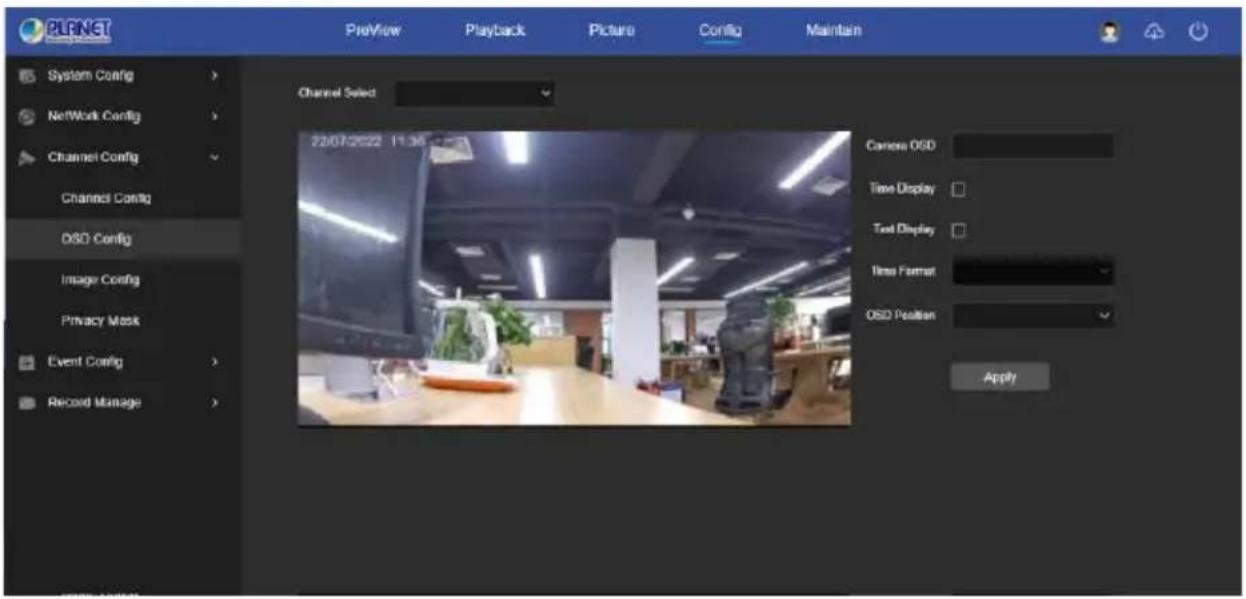Switch to the Maintain tab
Screen dimensions: 1246x599
click(833, 31)
